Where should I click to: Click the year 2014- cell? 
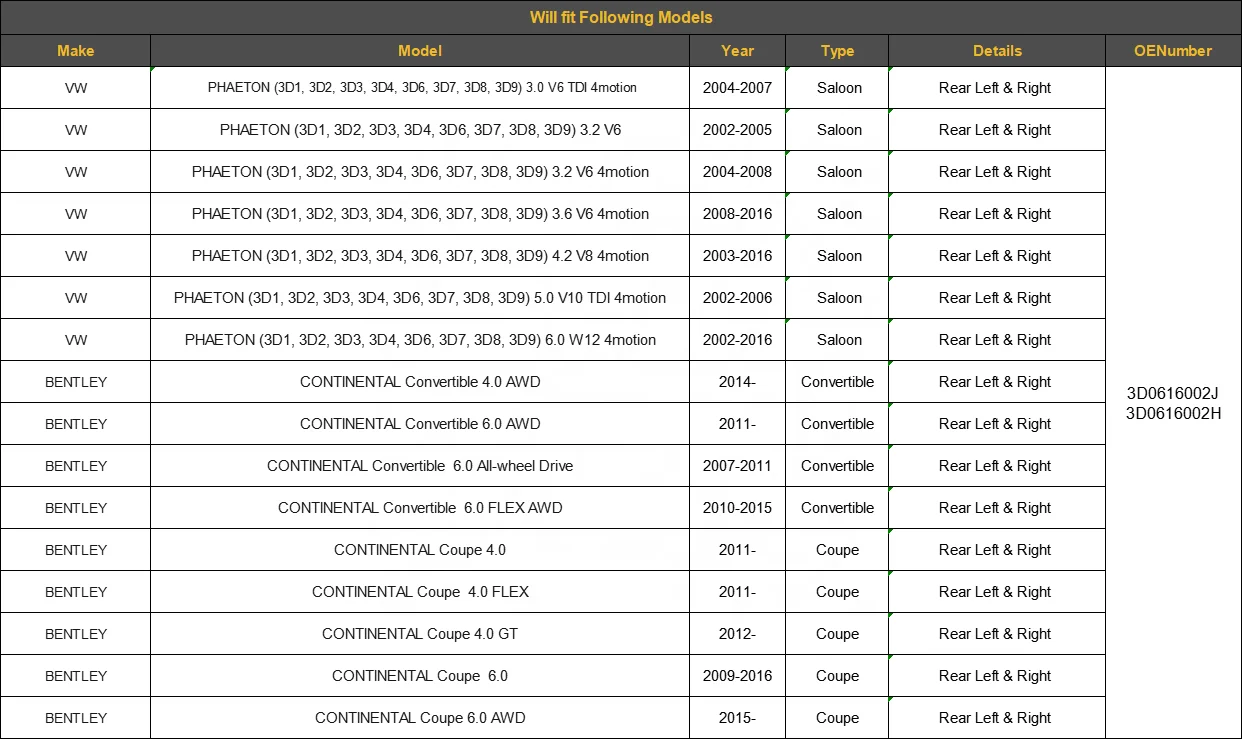737,382
